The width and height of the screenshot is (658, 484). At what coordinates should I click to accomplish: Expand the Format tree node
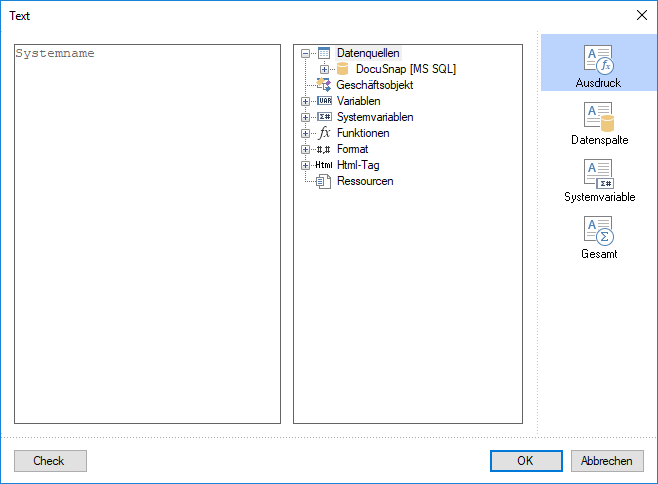pos(306,149)
